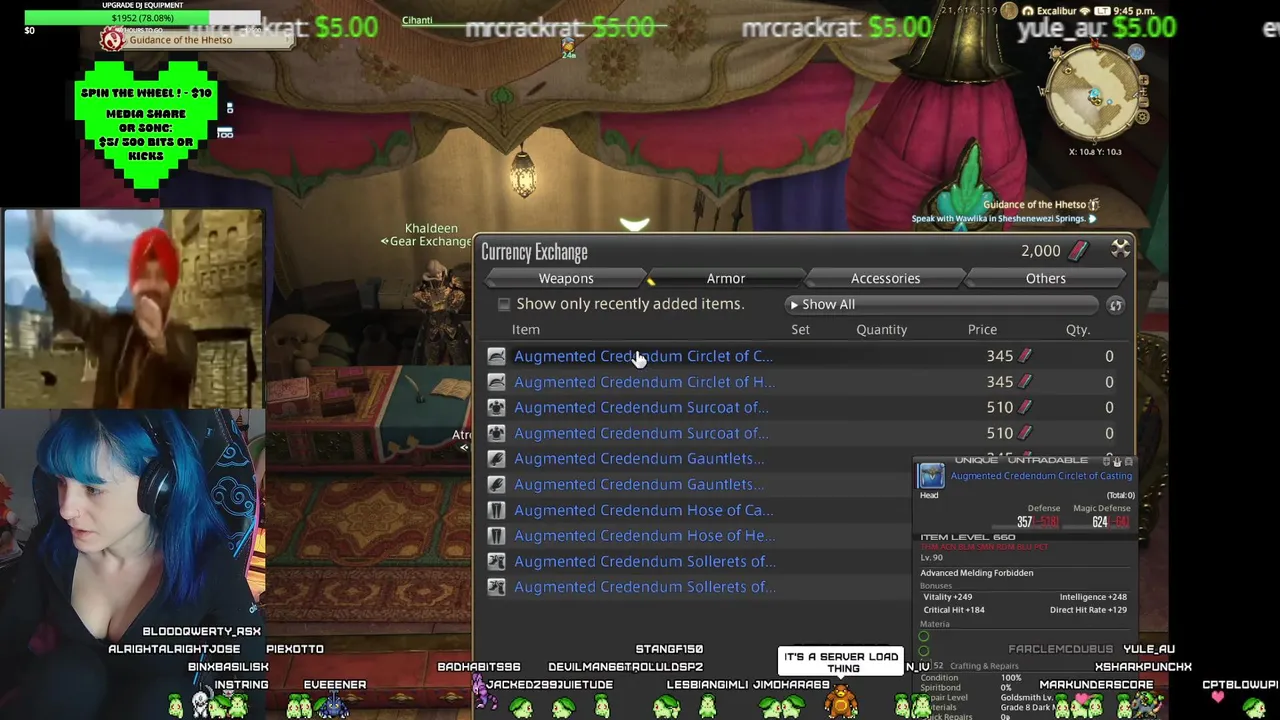Click the Khaldeen Gear Exchange NPC nameplate
Viewport: 1280px width, 720px height.
click(x=427, y=235)
